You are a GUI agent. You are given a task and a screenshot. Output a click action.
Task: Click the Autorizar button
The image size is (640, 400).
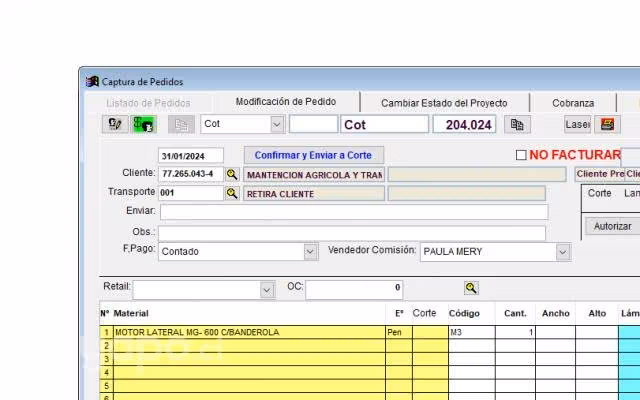click(613, 226)
